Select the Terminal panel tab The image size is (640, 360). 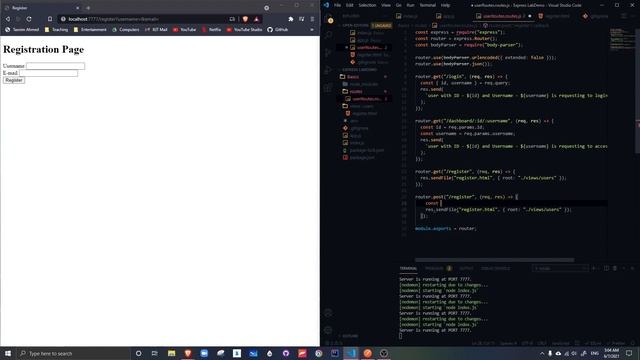click(408, 269)
